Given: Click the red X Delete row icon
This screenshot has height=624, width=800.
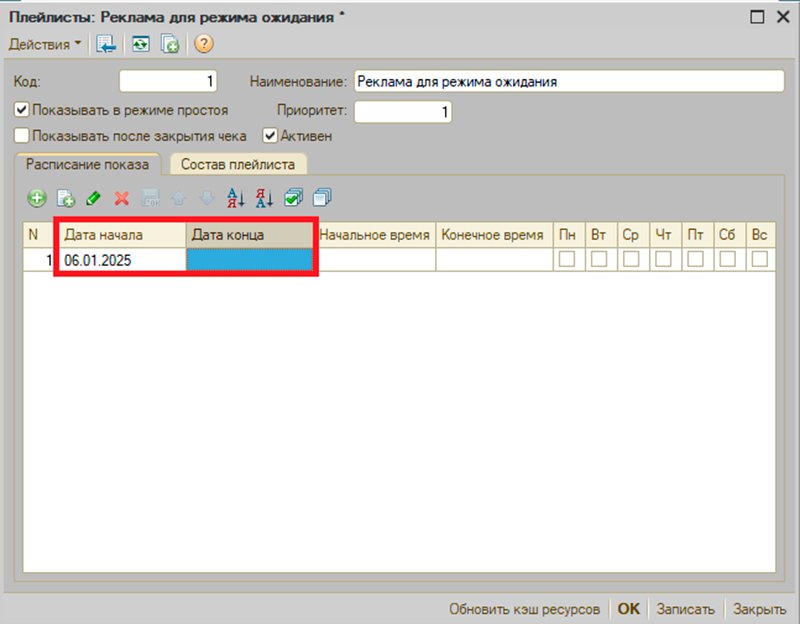Looking at the screenshot, I should 122,198.
